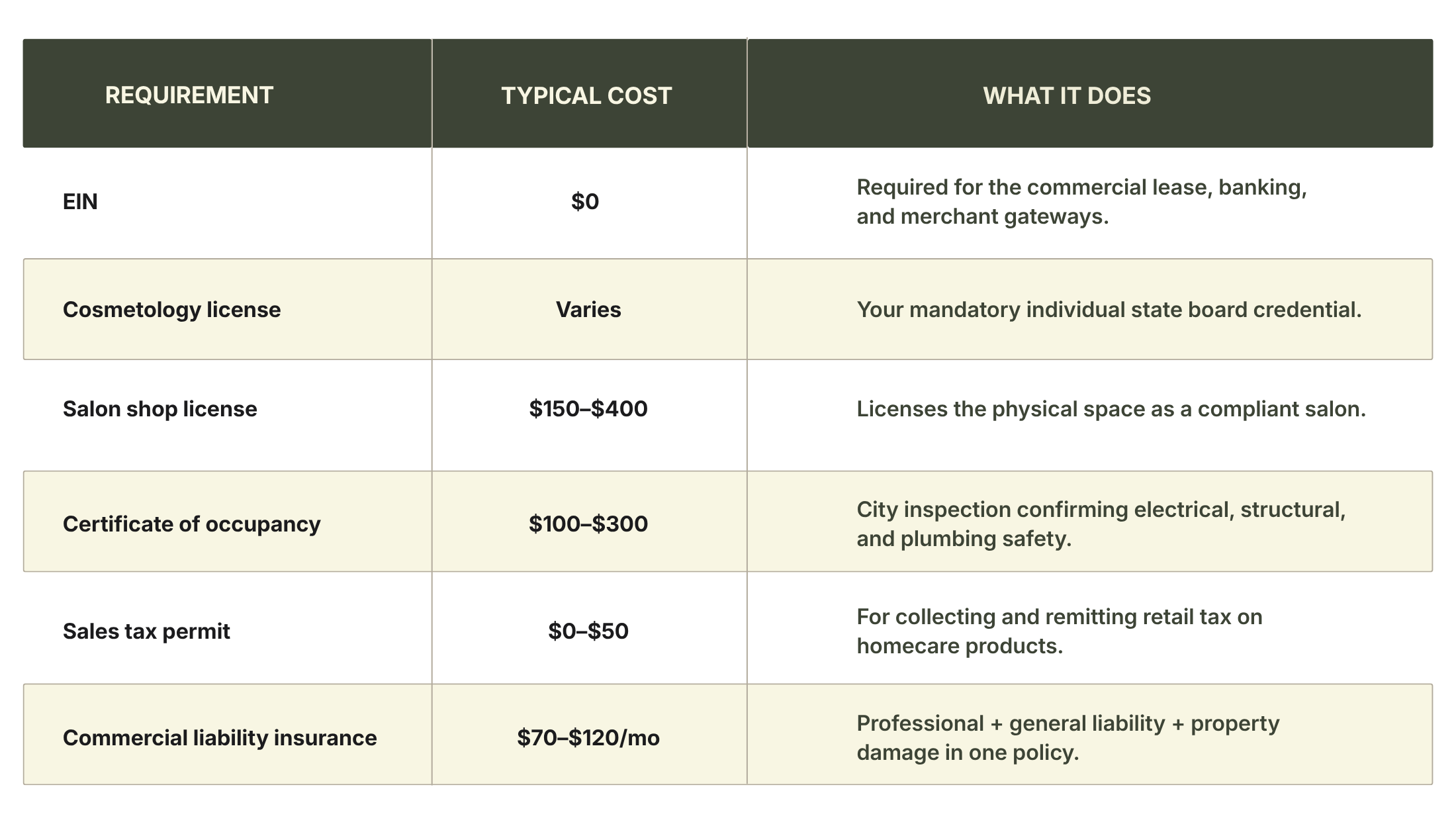Click the state board credential description

coord(1109,310)
